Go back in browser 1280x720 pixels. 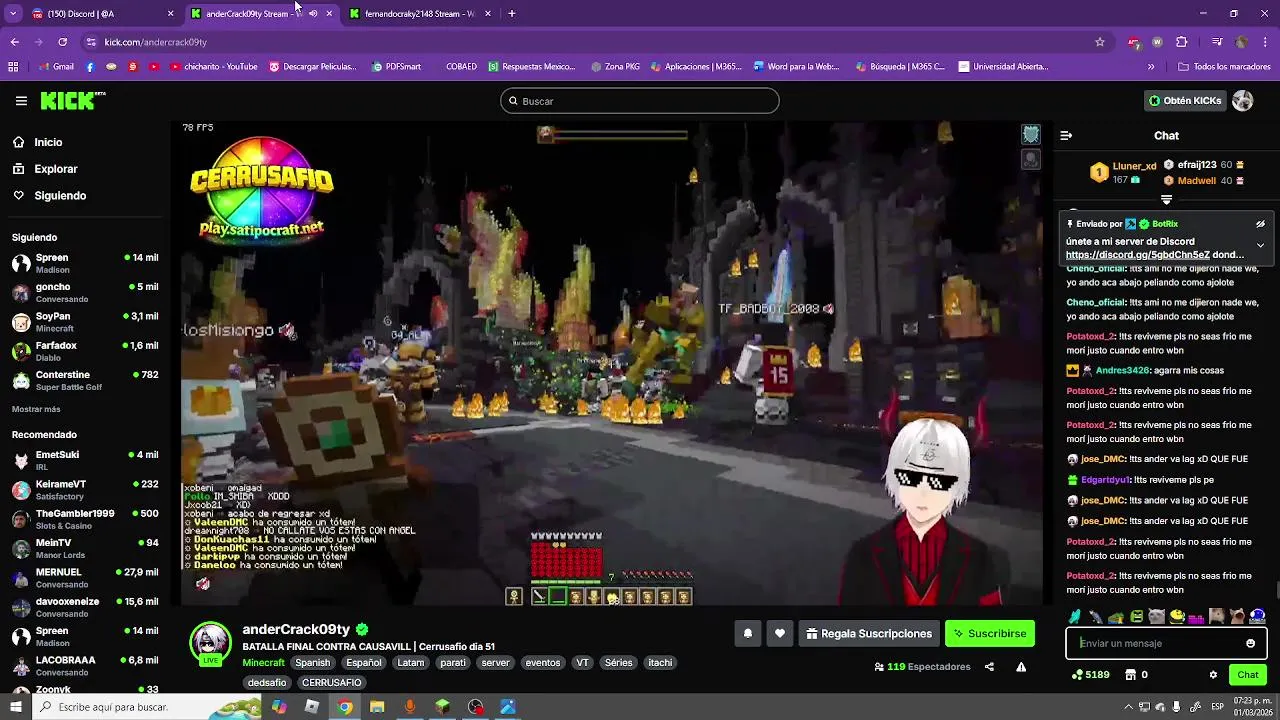pos(14,42)
